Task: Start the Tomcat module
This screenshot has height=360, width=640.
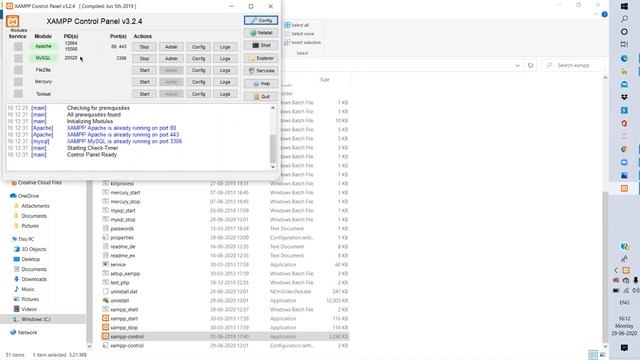Action: coord(144,94)
